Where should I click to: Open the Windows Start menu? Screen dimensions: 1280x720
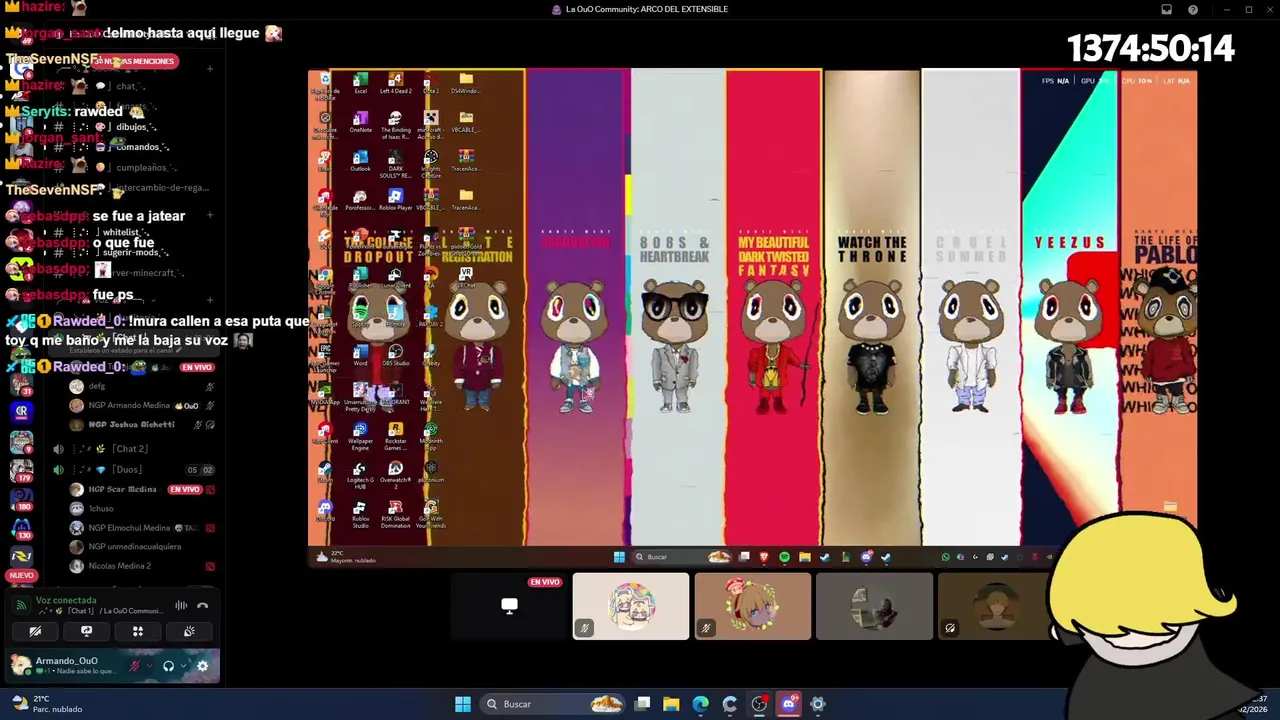pyautogui.click(x=463, y=704)
